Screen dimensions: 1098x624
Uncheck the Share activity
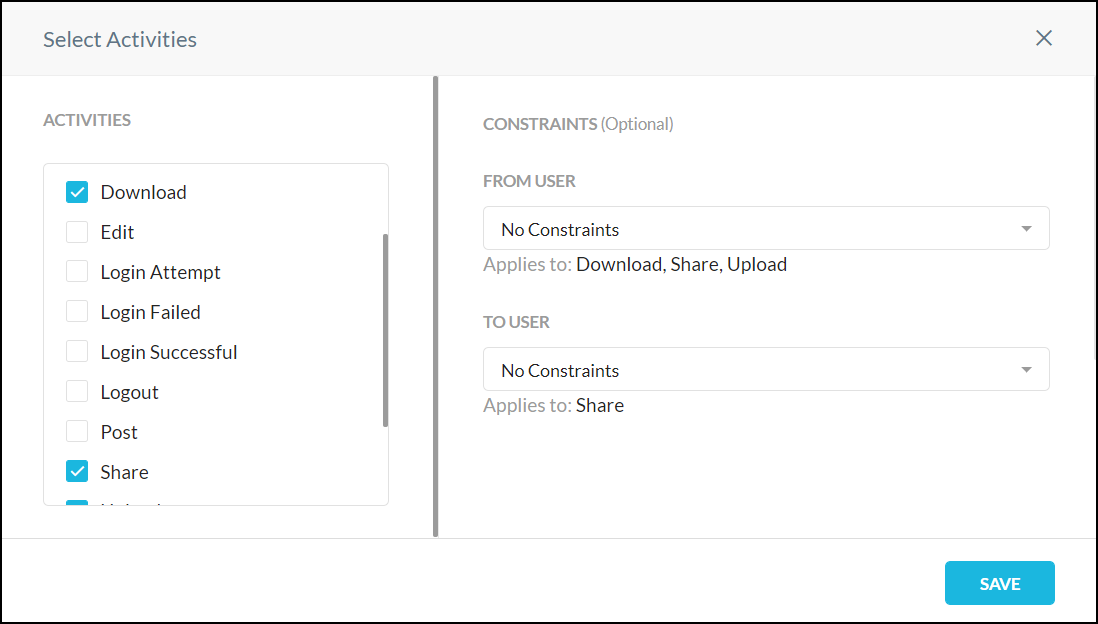[x=77, y=471]
